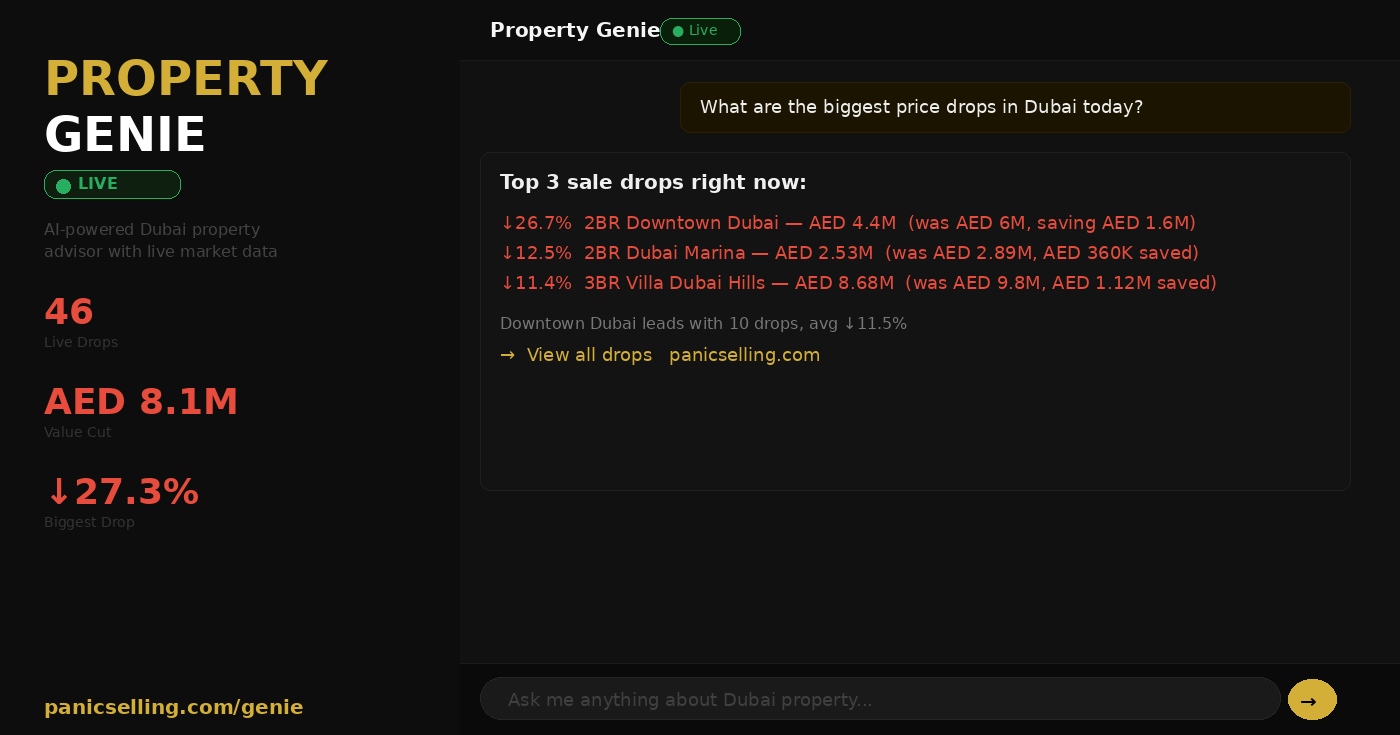Click the PROPERTY GENIE sidebar logo

click(186, 106)
